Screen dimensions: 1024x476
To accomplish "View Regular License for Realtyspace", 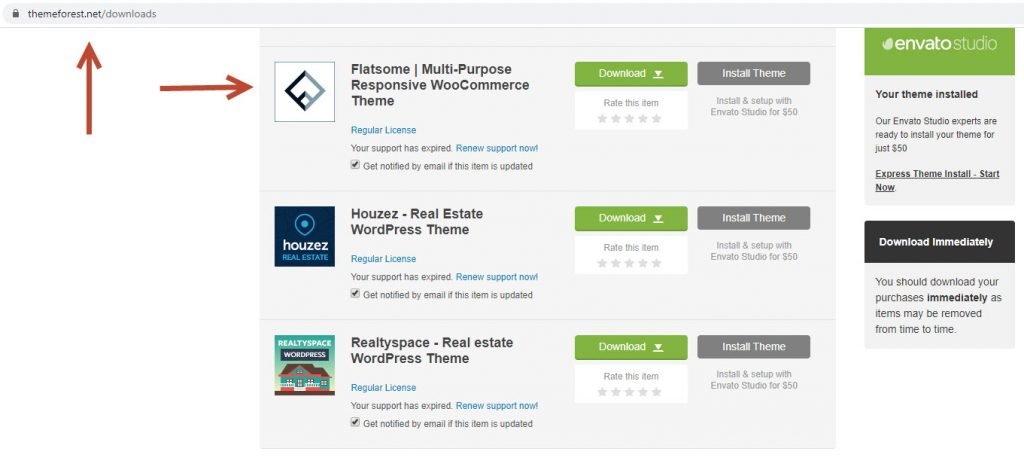I will 383,387.
